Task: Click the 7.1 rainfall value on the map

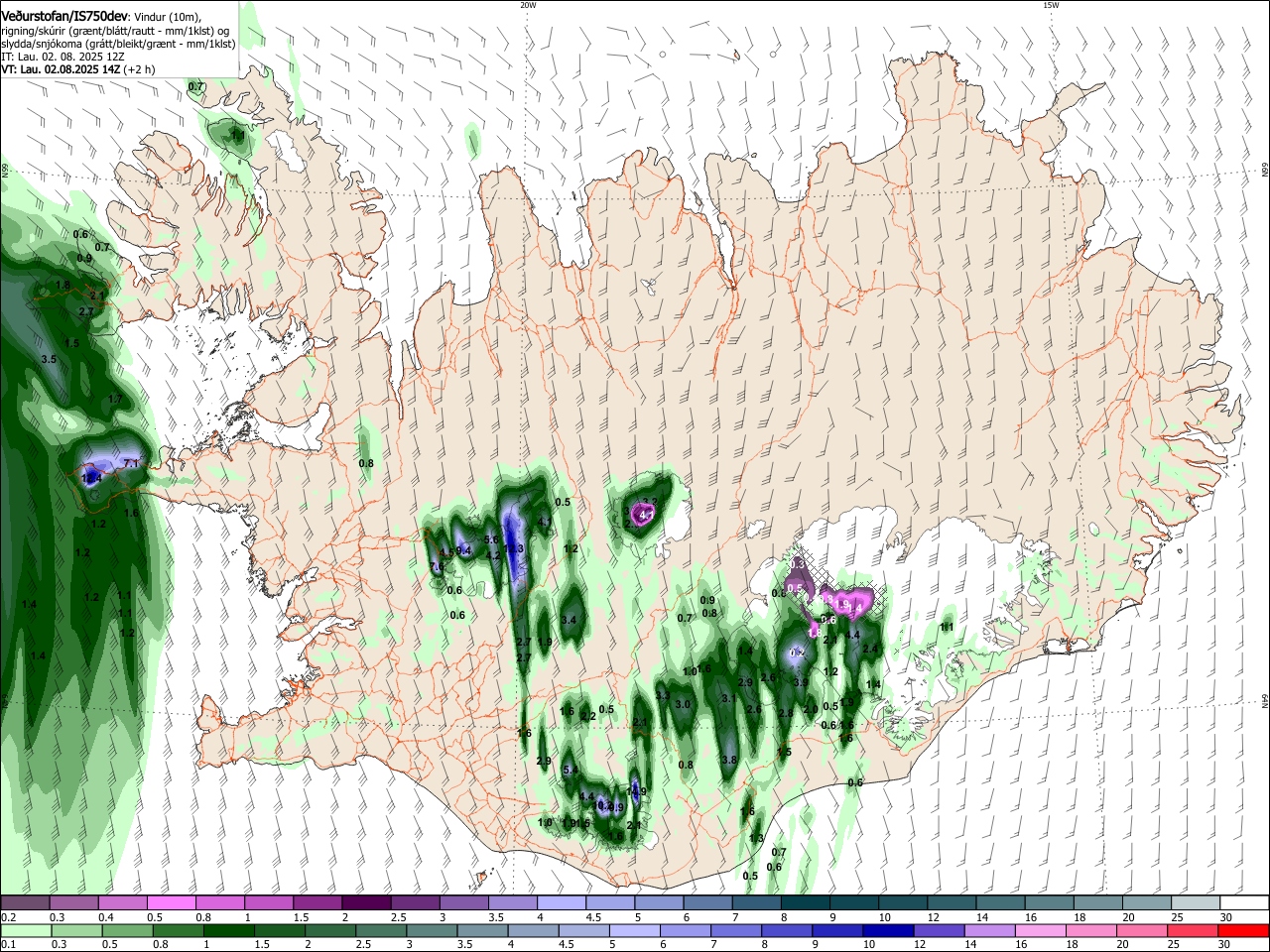Action: [x=131, y=463]
